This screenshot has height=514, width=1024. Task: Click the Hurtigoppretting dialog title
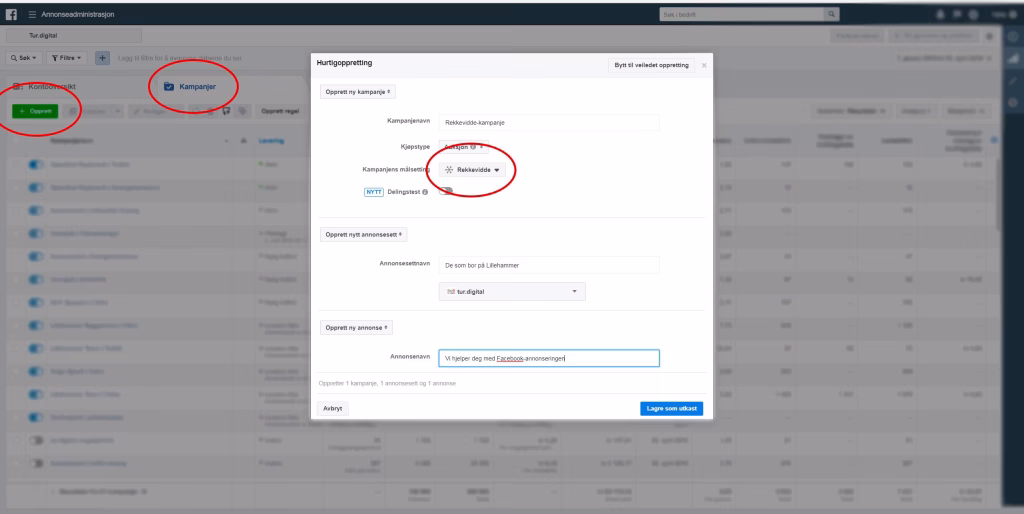pos(344,63)
